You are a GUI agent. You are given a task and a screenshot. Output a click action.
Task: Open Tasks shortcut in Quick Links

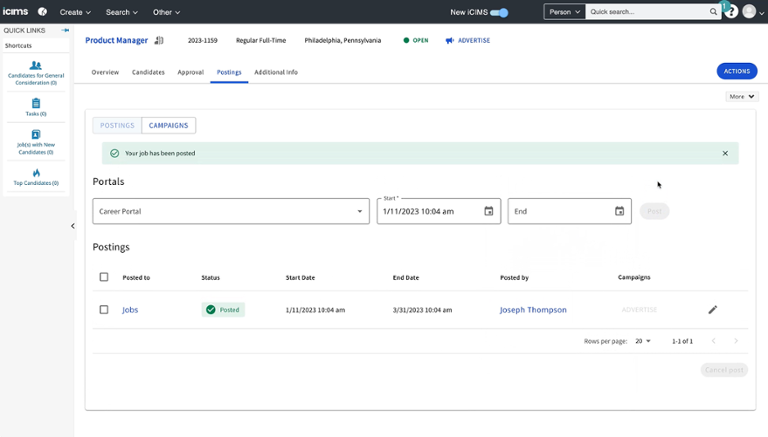36,104
